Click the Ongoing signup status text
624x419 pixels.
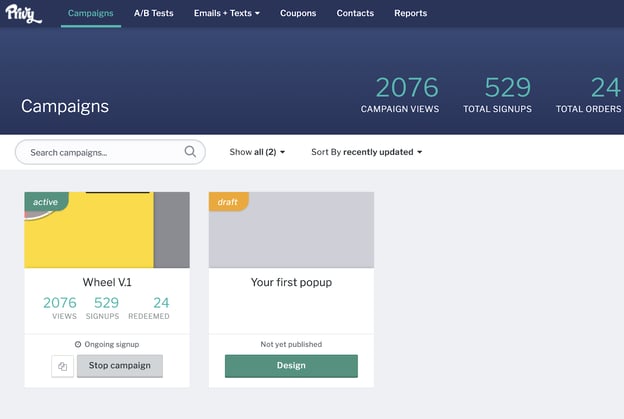pos(112,345)
